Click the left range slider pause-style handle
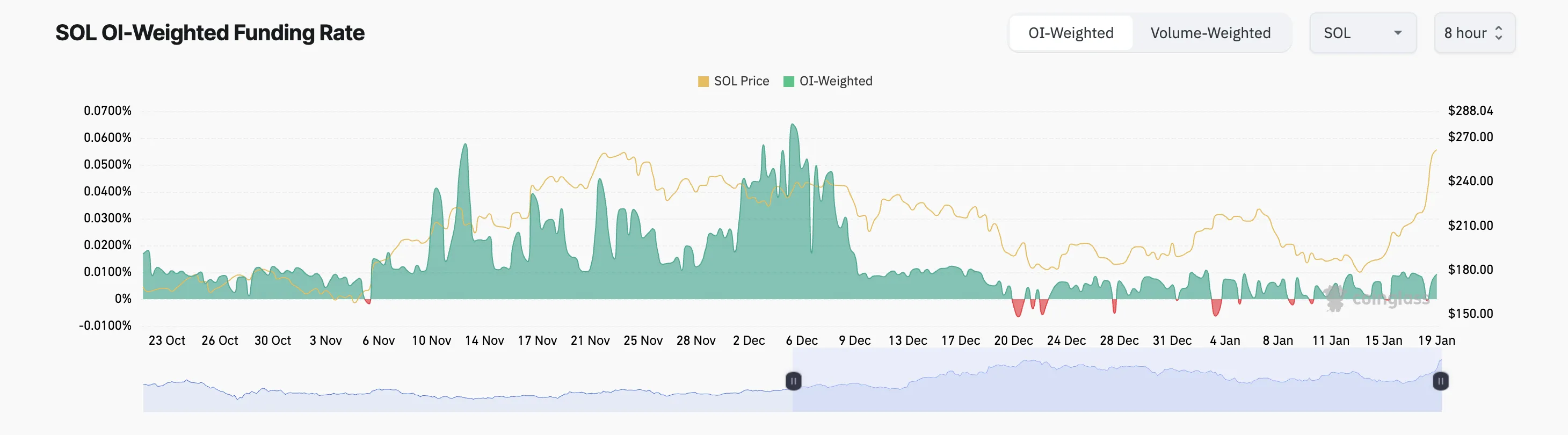 coord(793,381)
